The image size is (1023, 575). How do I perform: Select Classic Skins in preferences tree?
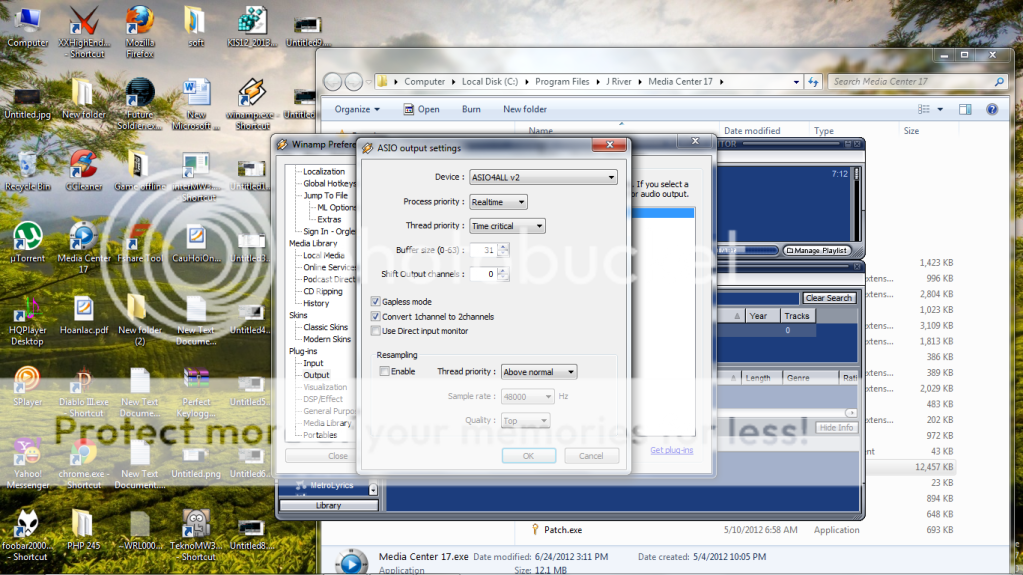(x=325, y=327)
